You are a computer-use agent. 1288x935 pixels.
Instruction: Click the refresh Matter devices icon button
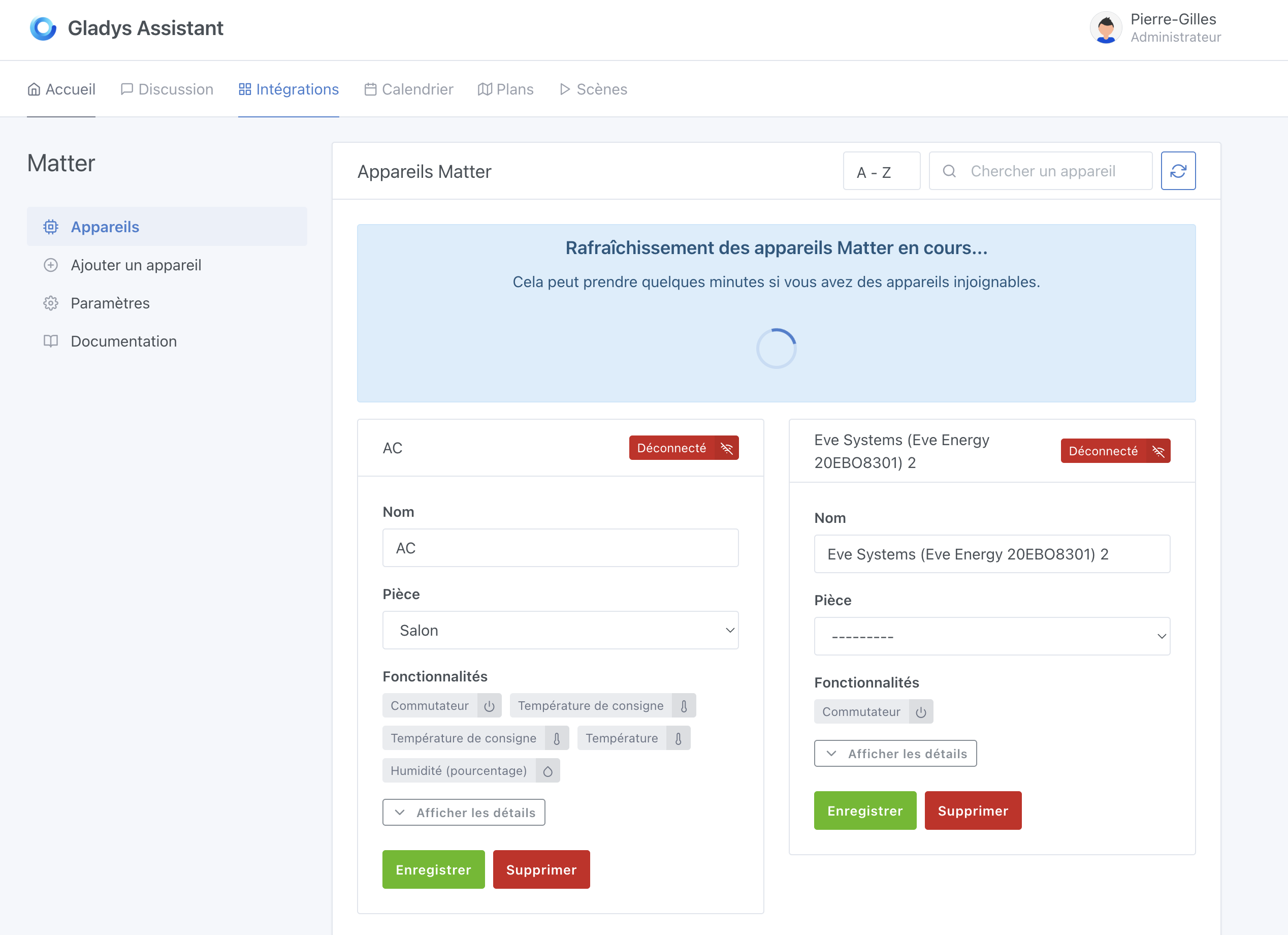pos(1178,170)
